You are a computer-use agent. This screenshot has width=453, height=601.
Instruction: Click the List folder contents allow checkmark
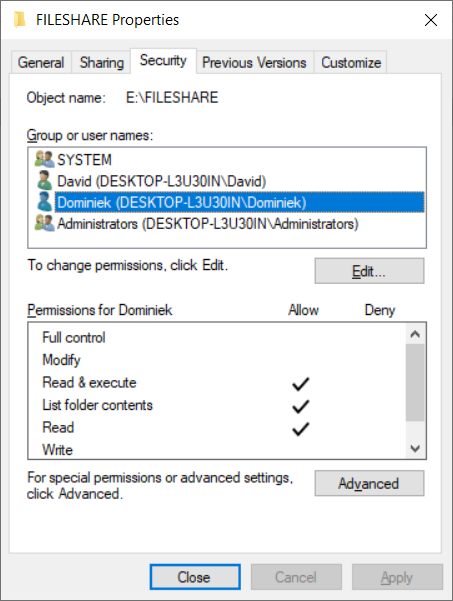click(300, 406)
